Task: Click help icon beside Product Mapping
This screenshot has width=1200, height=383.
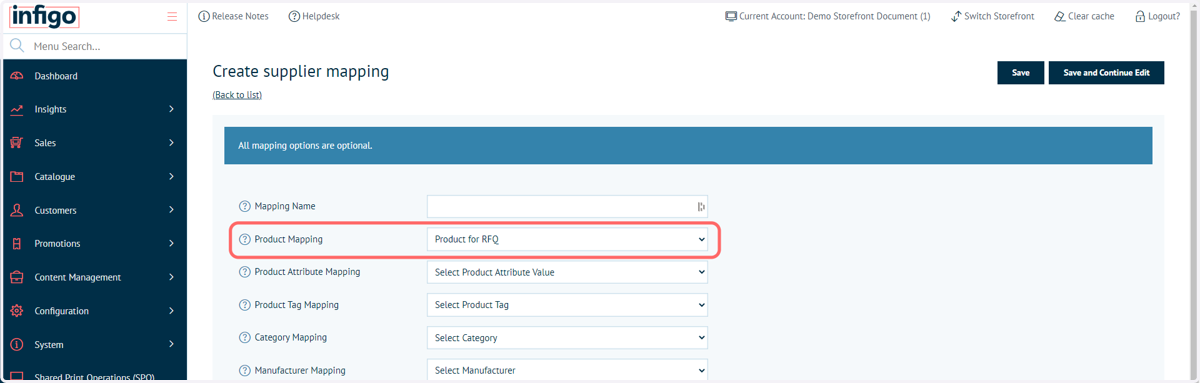Action: [245, 239]
